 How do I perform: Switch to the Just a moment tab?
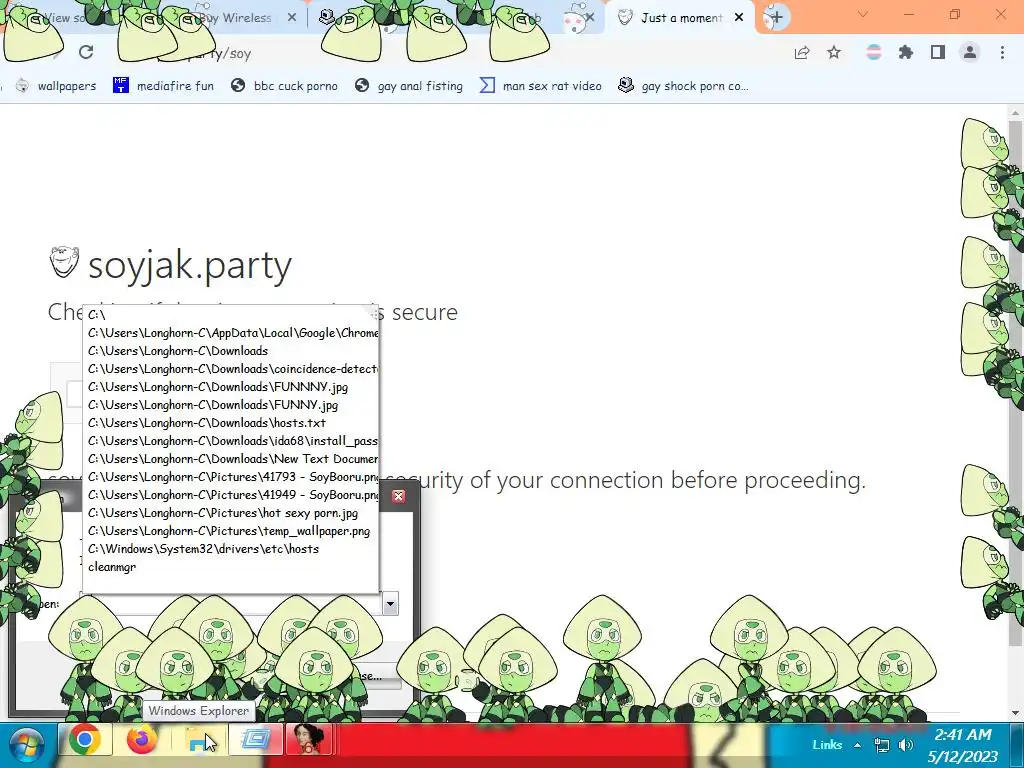point(681,18)
